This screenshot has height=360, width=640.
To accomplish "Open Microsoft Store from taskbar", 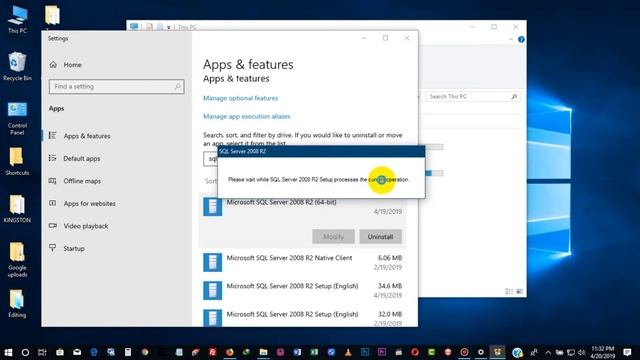I will [x=60, y=352].
